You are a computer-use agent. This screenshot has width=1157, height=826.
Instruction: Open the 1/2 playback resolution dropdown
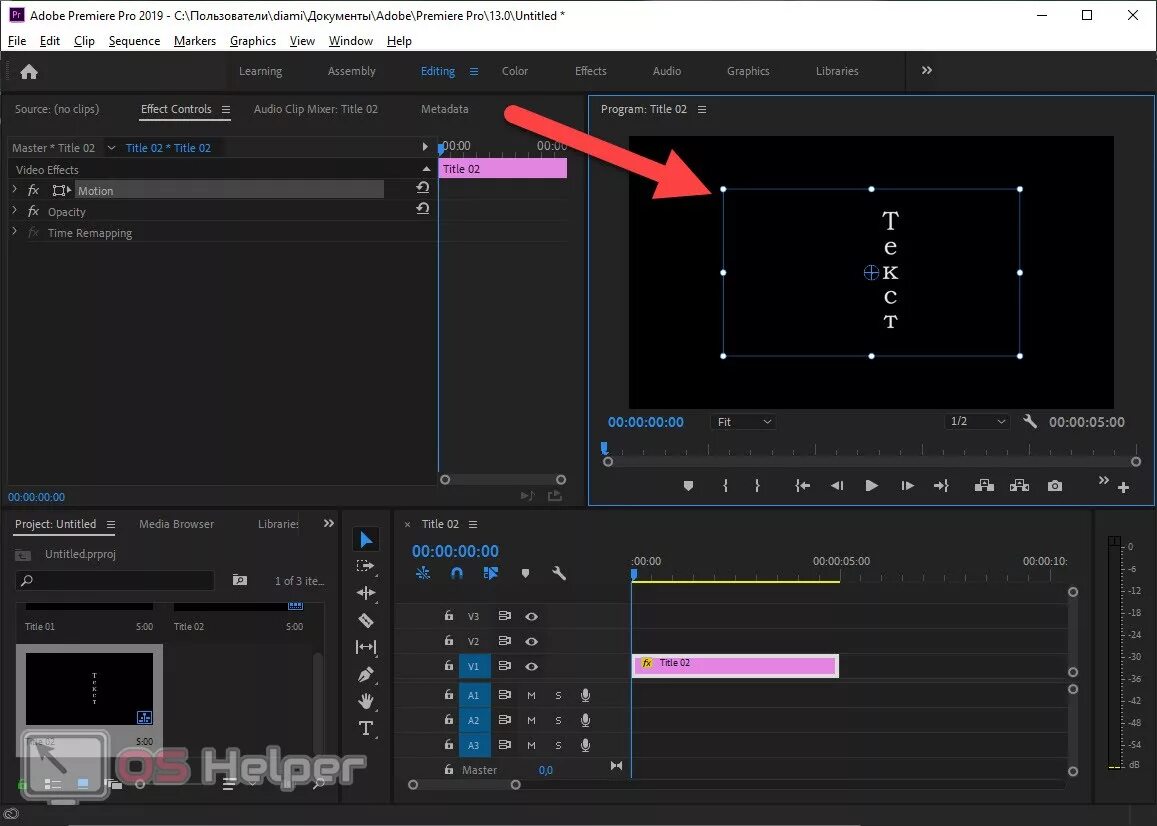click(x=977, y=421)
